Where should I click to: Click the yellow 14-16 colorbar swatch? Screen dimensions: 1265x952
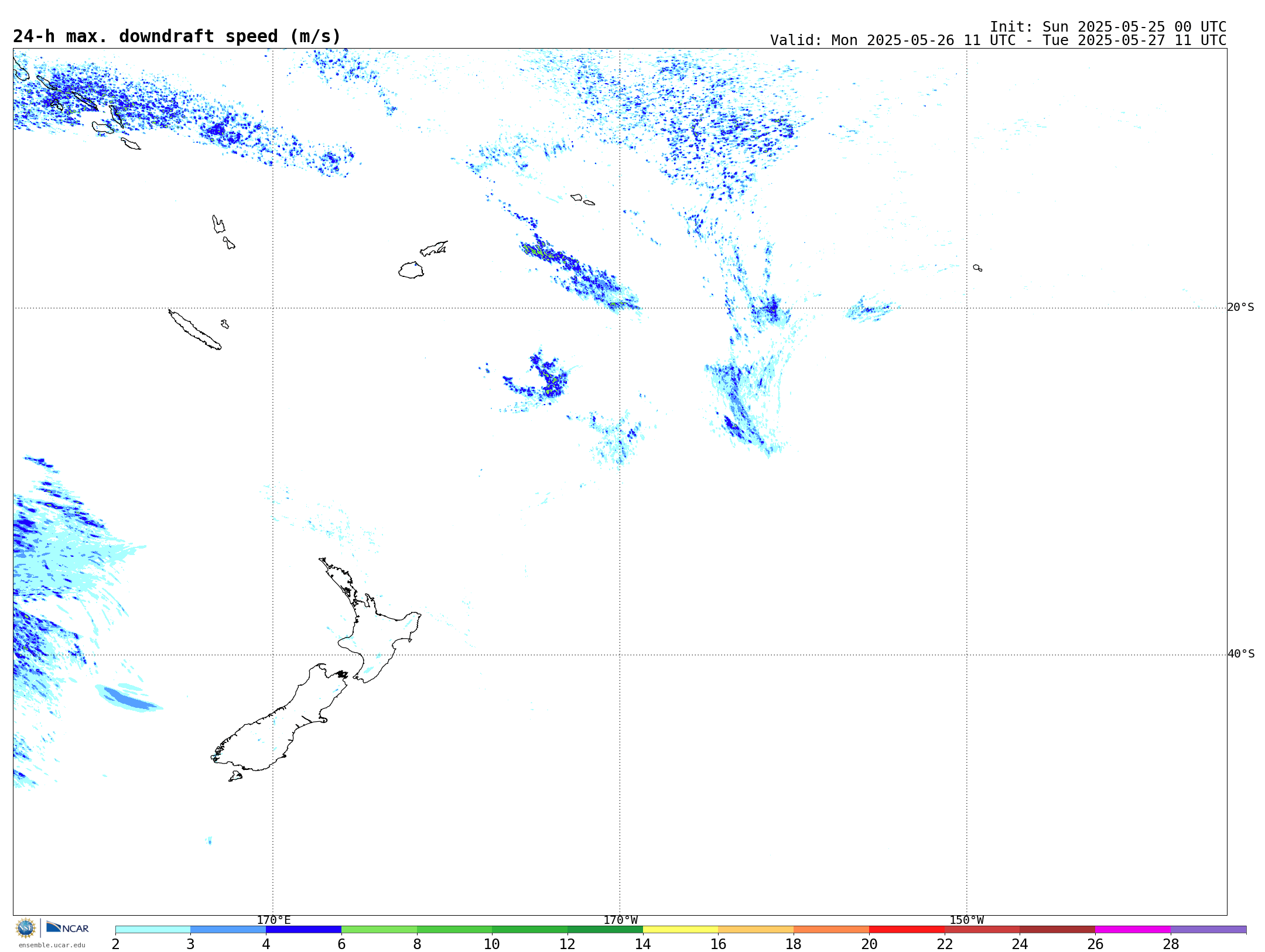tap(681, 930)
